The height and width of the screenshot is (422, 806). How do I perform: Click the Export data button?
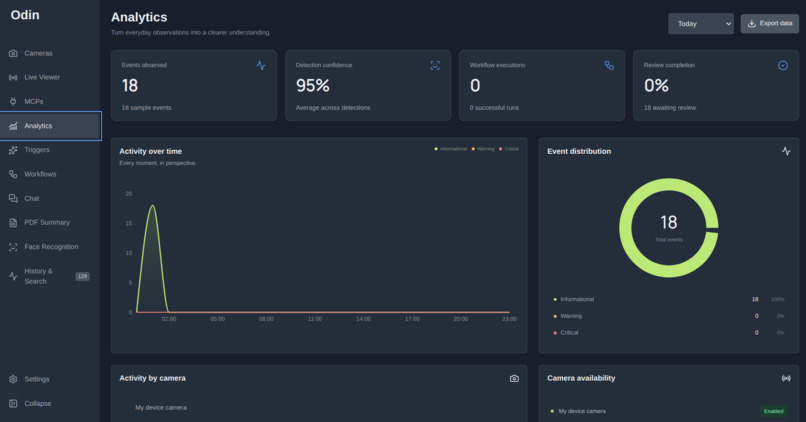(770, 24)
